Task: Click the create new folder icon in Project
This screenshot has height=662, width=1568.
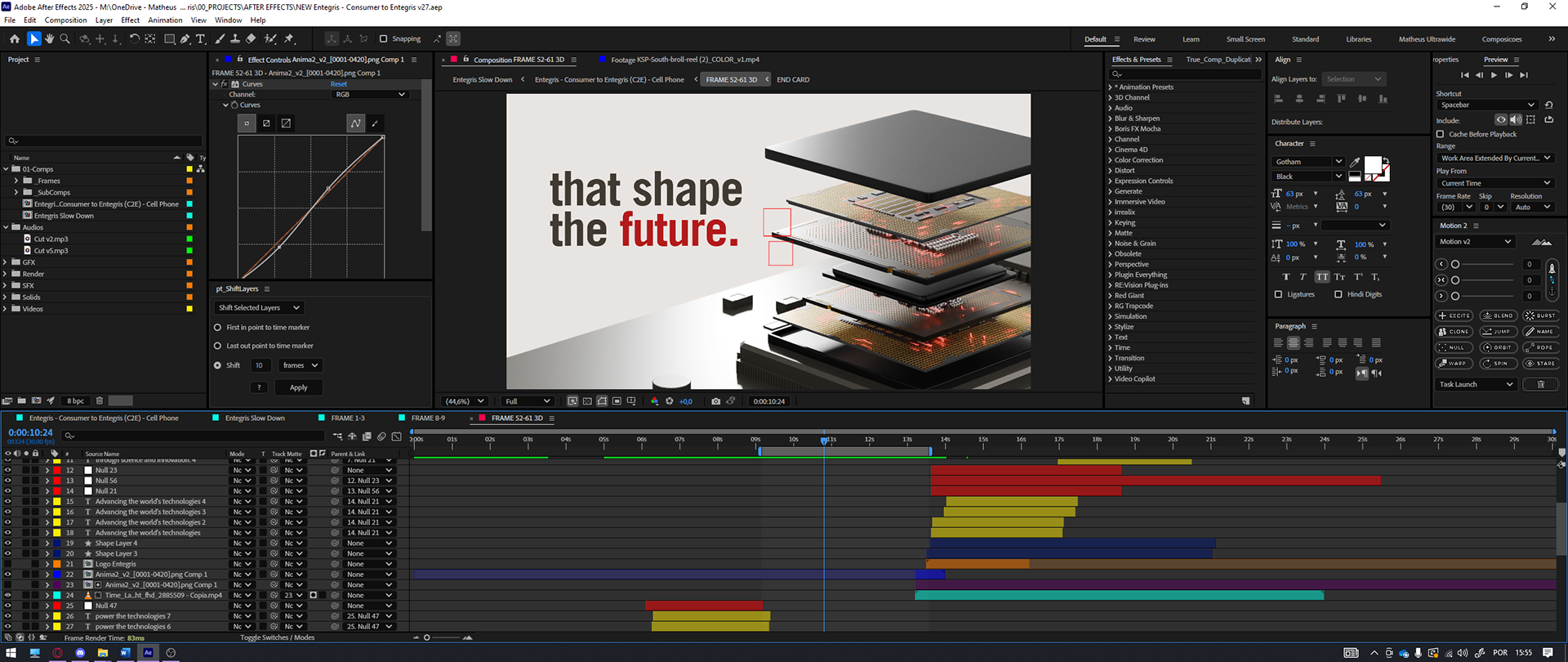Action: (x=21, y=400)
